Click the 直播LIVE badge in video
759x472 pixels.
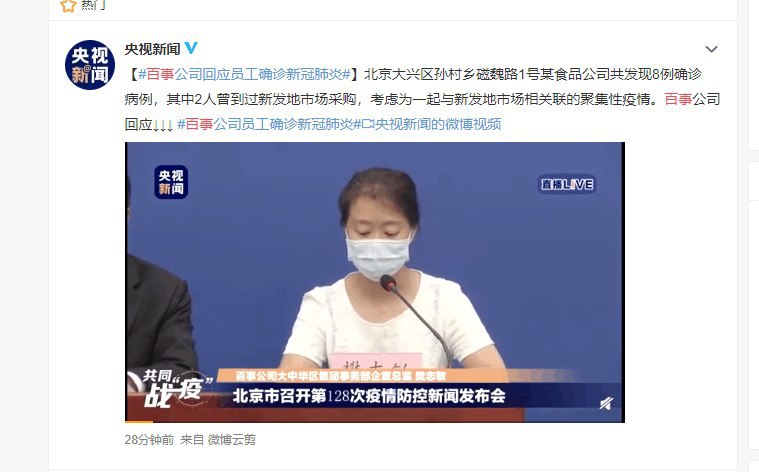567,184
